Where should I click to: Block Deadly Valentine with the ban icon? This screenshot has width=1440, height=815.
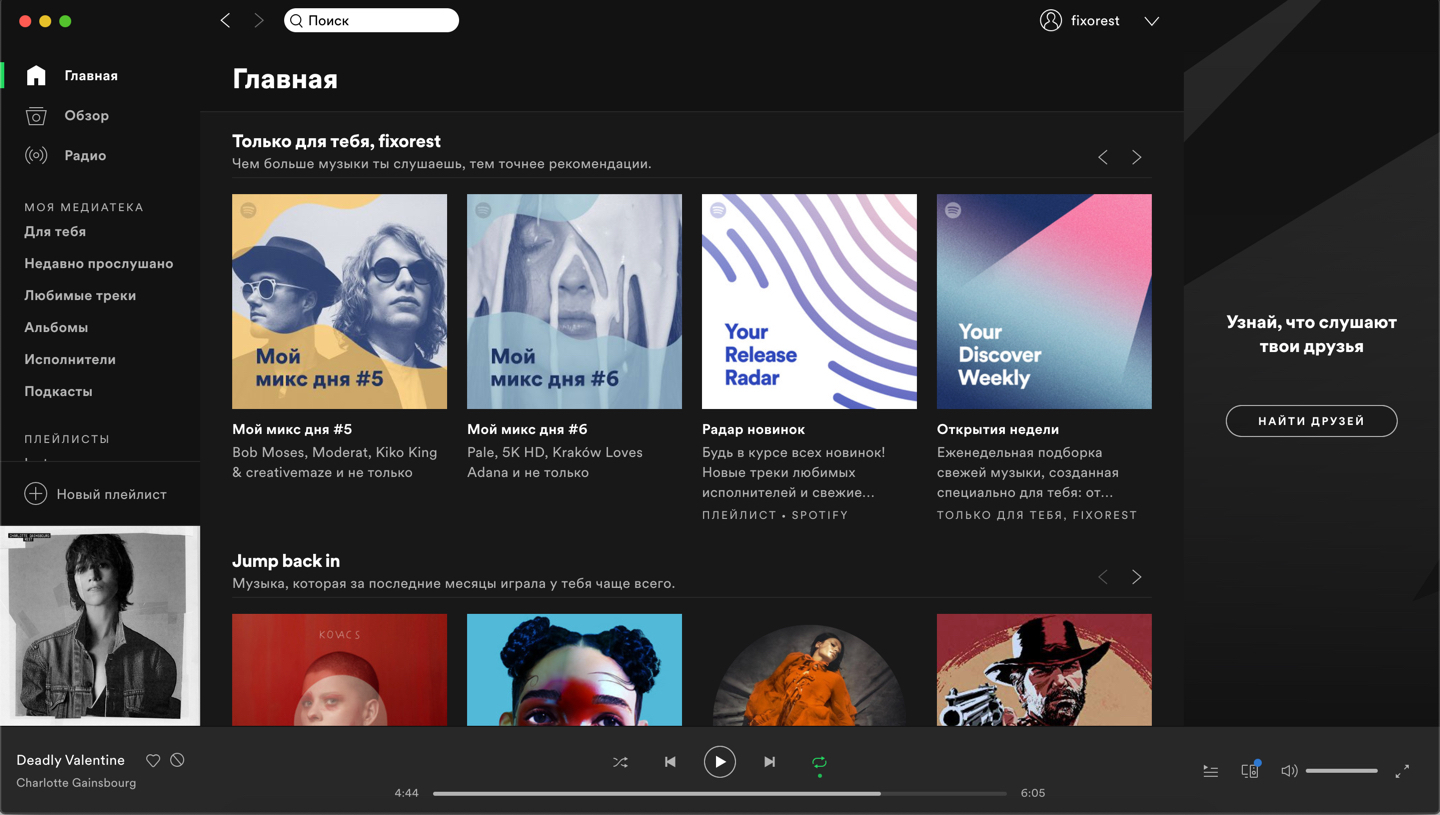(177, 760)
